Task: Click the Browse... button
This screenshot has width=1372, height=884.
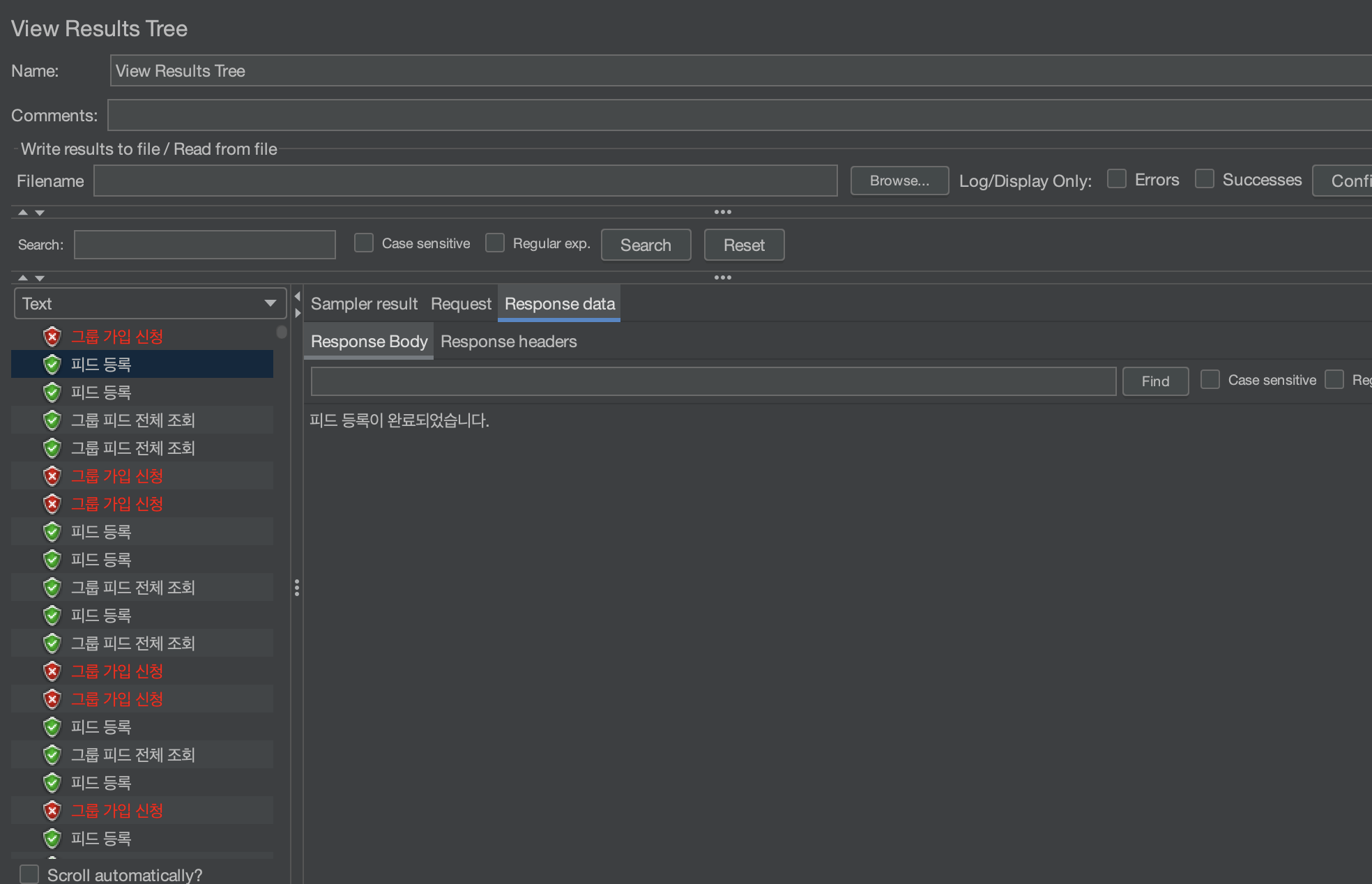Action: pyautogui.click(x=899, y=181)
